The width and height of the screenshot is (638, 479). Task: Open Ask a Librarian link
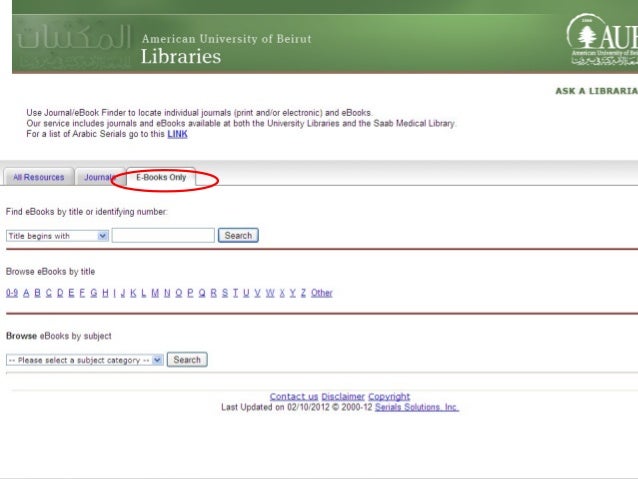pos(596,91)
